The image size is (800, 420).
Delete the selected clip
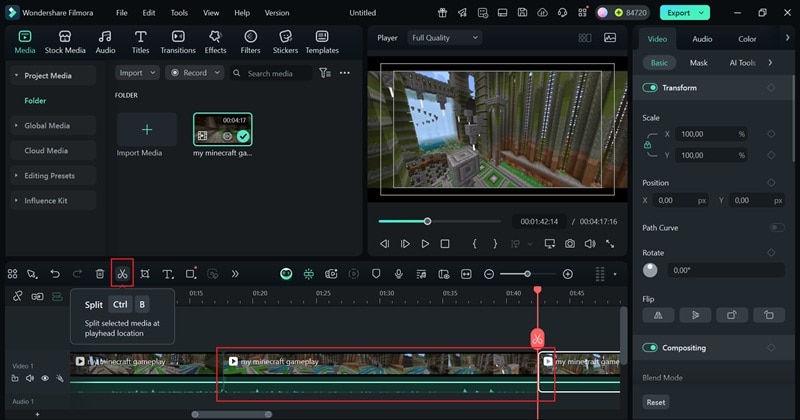tap(100, 274)
